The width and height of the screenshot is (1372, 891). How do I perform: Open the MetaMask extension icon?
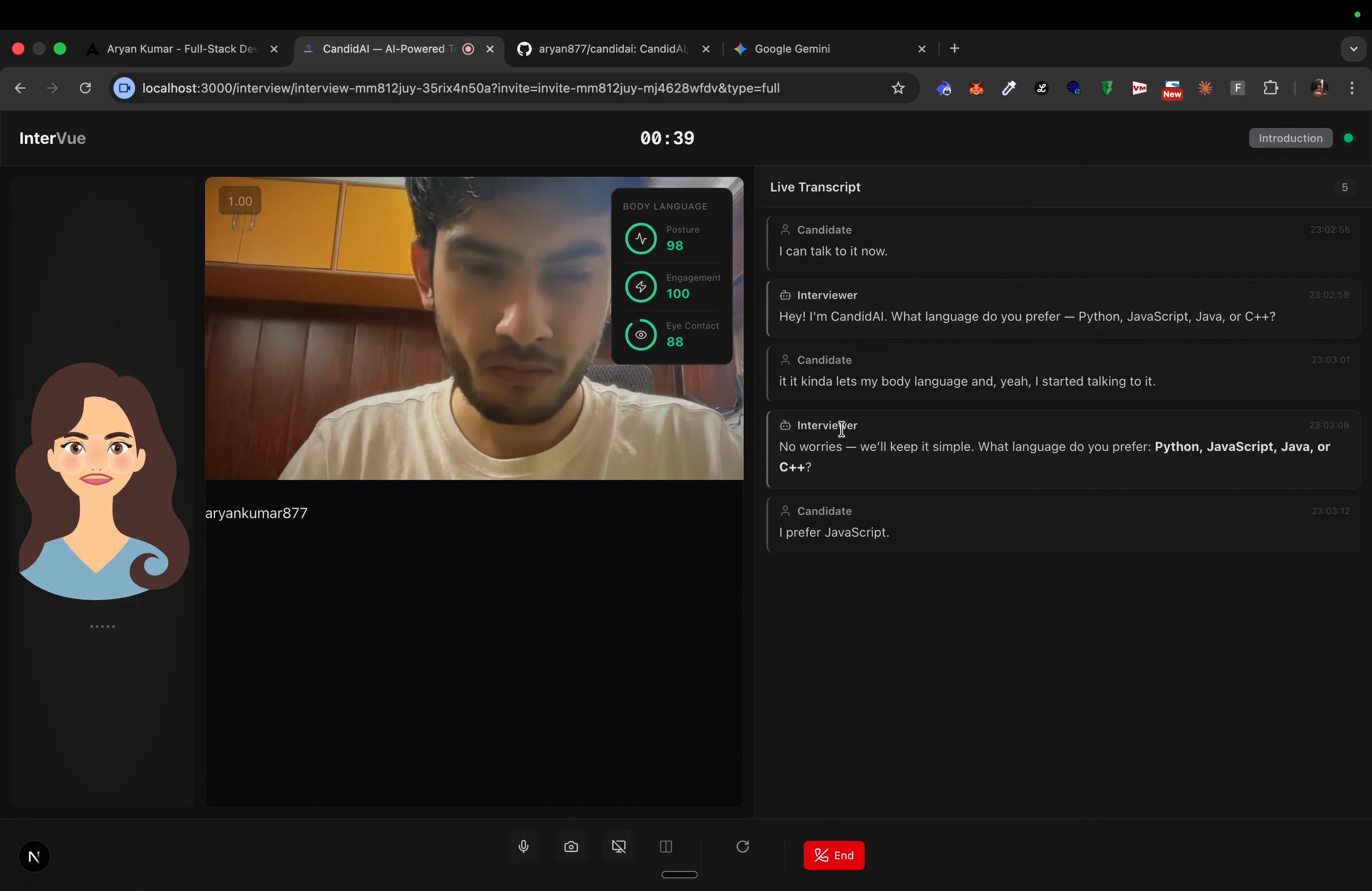coord(976,88)
